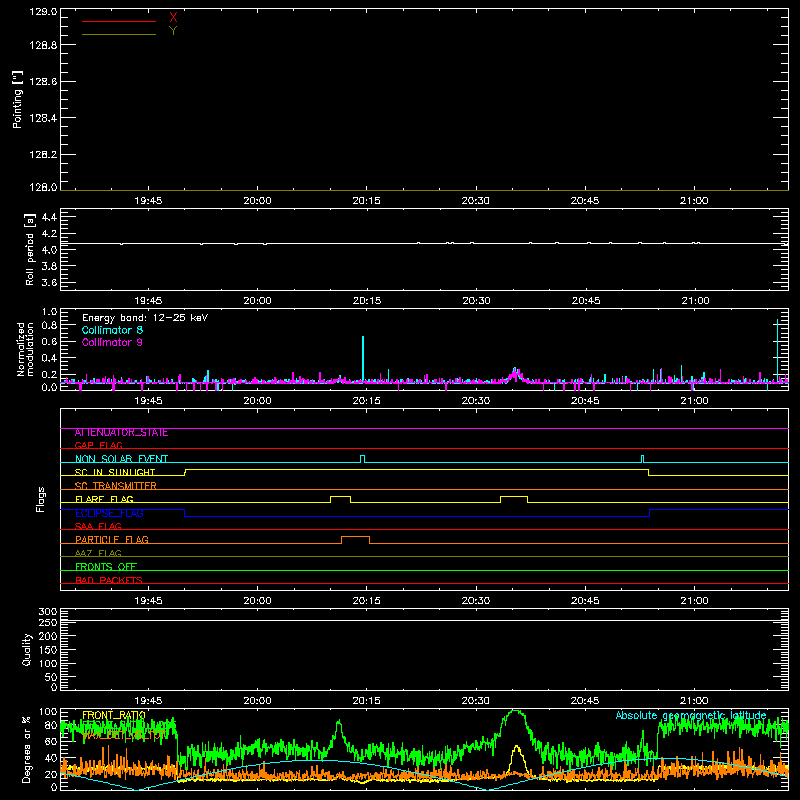Select the 'Normalized modulation' axis title
Image resolution: width=800 pixels, height=800 pixels.
[x=25, y=349]
